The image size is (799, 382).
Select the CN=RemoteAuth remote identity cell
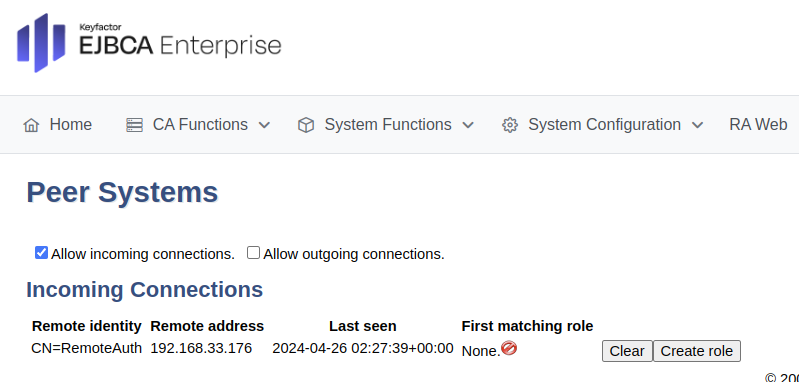[x=87, y=348]
